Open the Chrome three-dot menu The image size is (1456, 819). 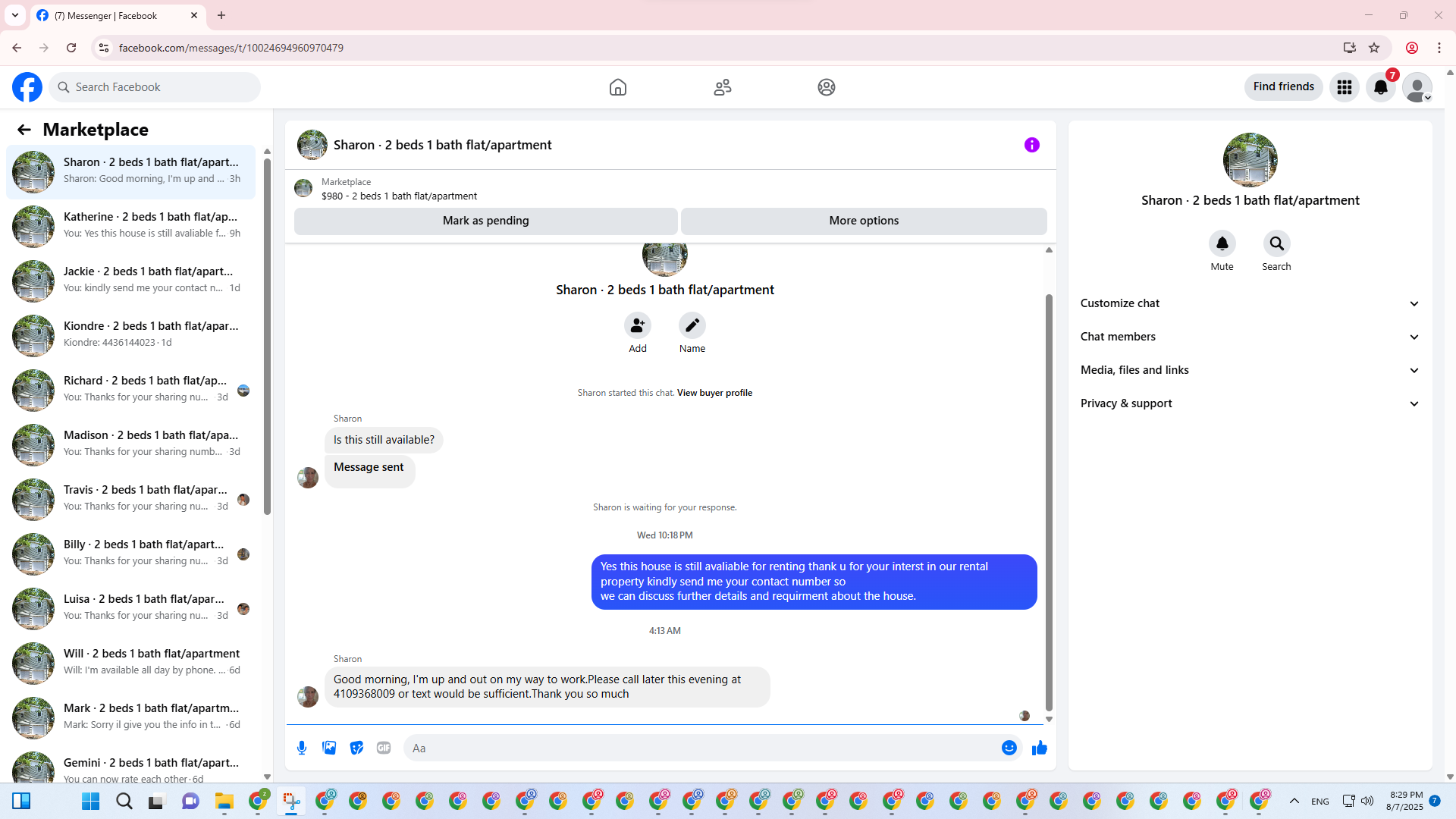1439,48
